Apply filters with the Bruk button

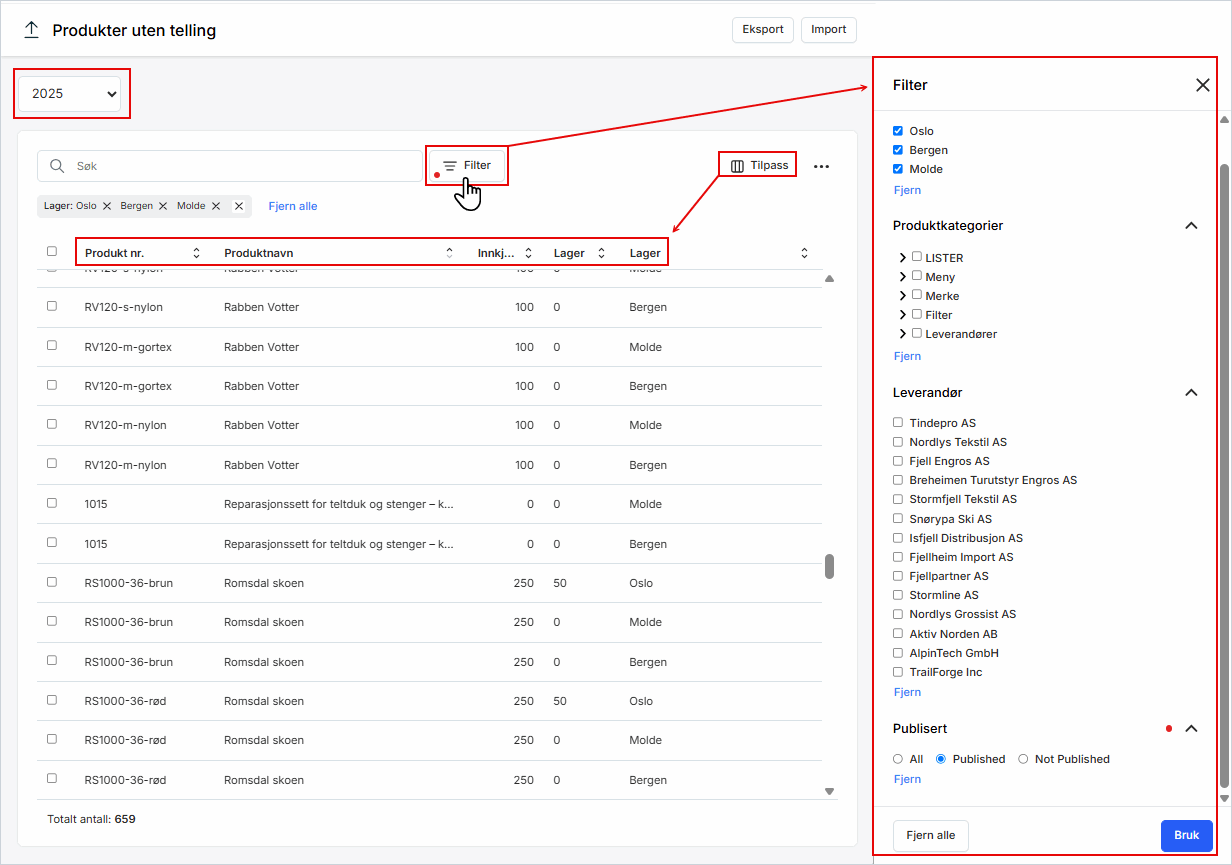click(x=1186, y=836)
